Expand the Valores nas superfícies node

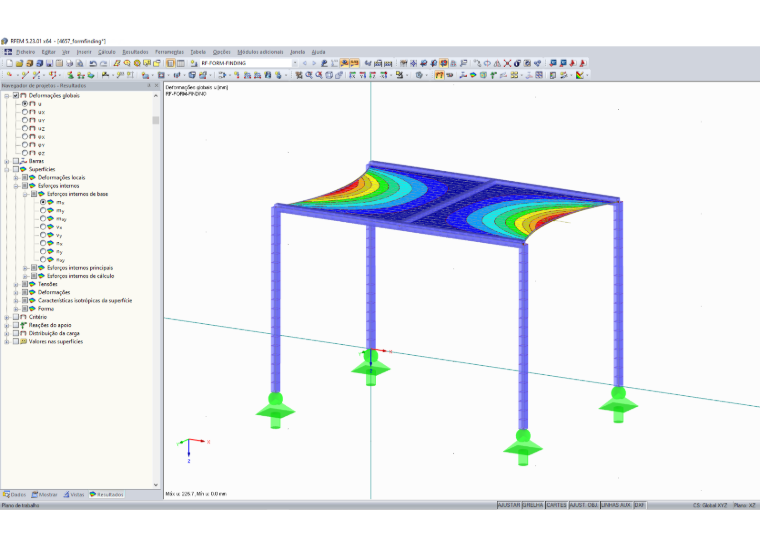(x=7, y=342)
